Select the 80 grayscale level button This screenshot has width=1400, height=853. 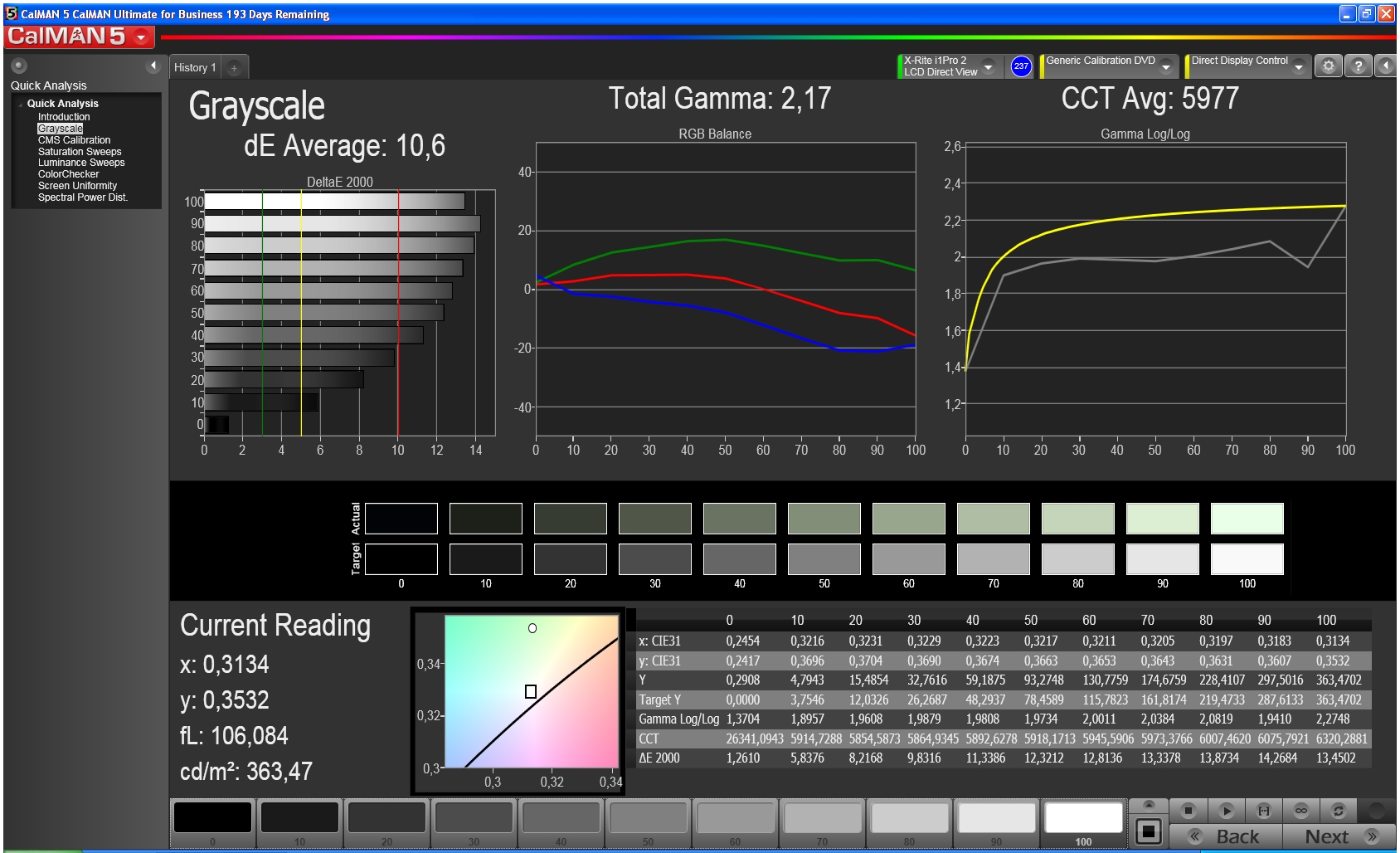tap(909, 822)
